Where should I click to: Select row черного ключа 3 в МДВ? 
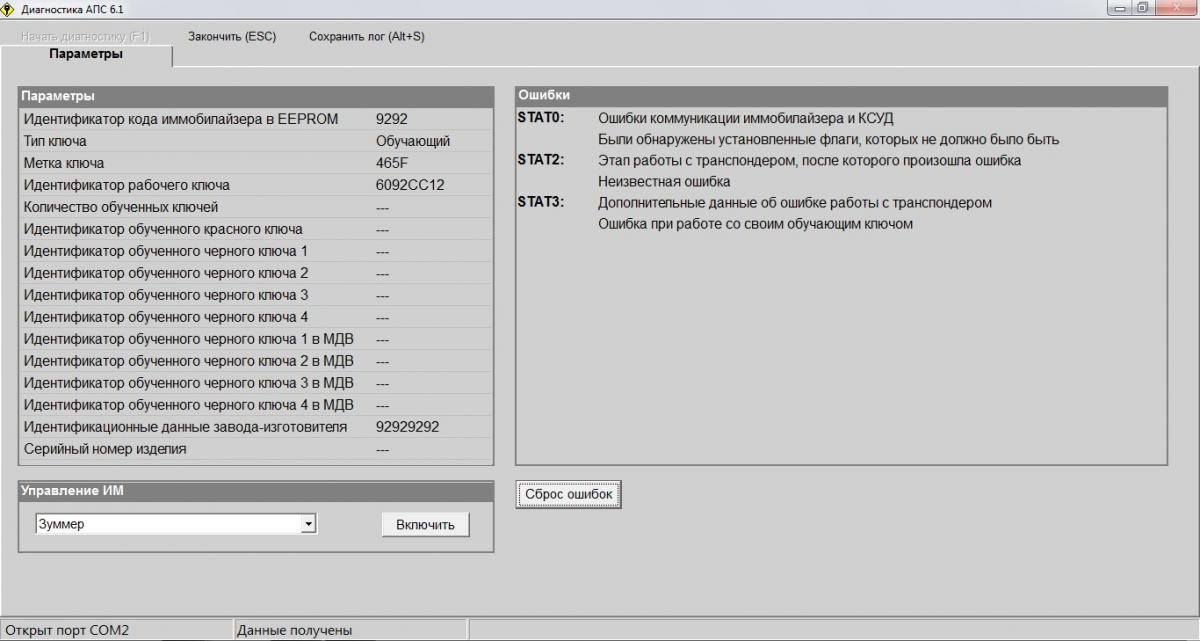[256, 383]
